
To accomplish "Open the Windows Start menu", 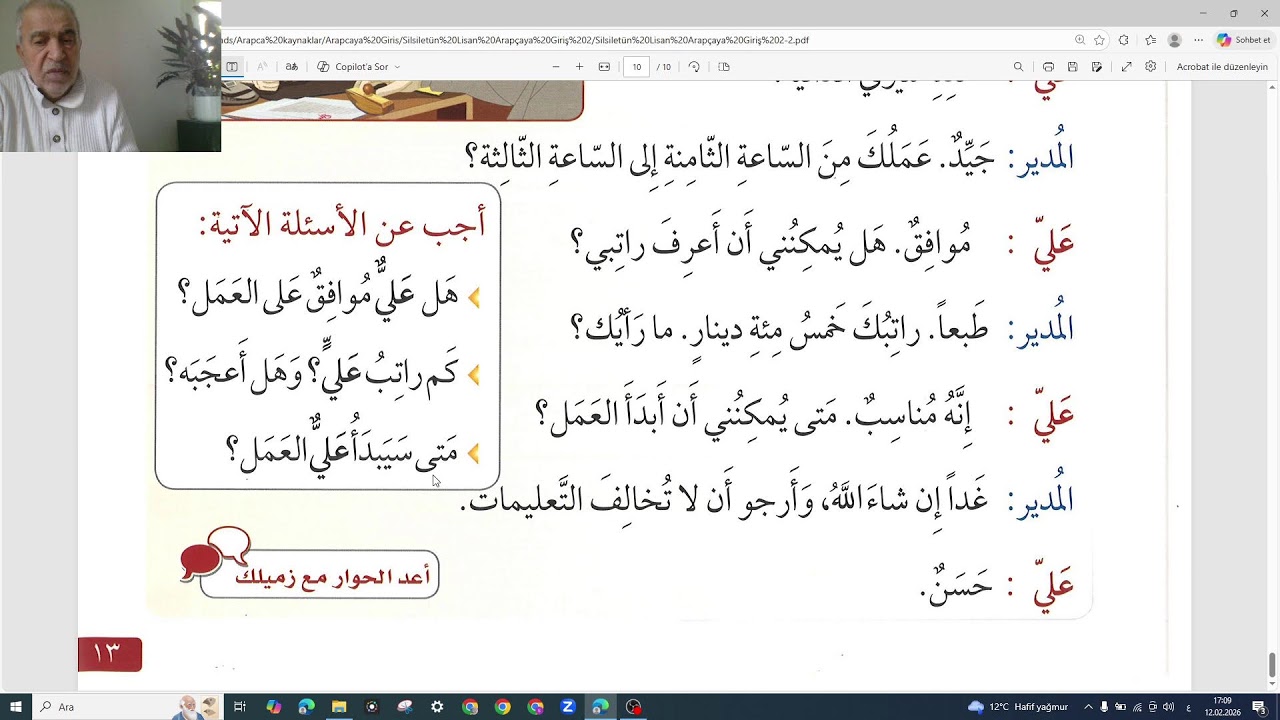I will 16,707.
